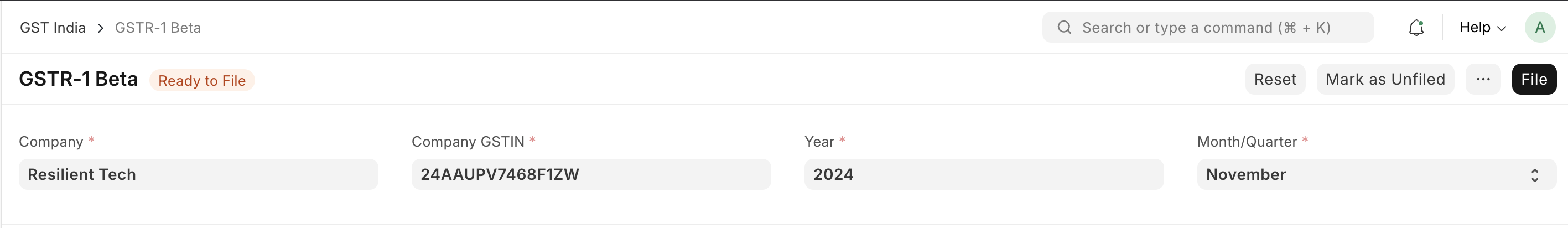Click the black File button
The width and height of the screenshot is (1568, 228).
point(1533,79)
